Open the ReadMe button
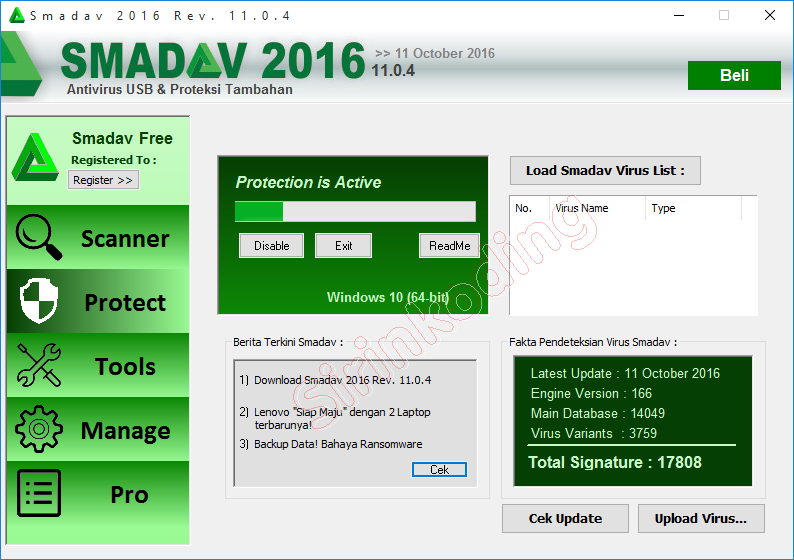 click(x=449, y=246)
